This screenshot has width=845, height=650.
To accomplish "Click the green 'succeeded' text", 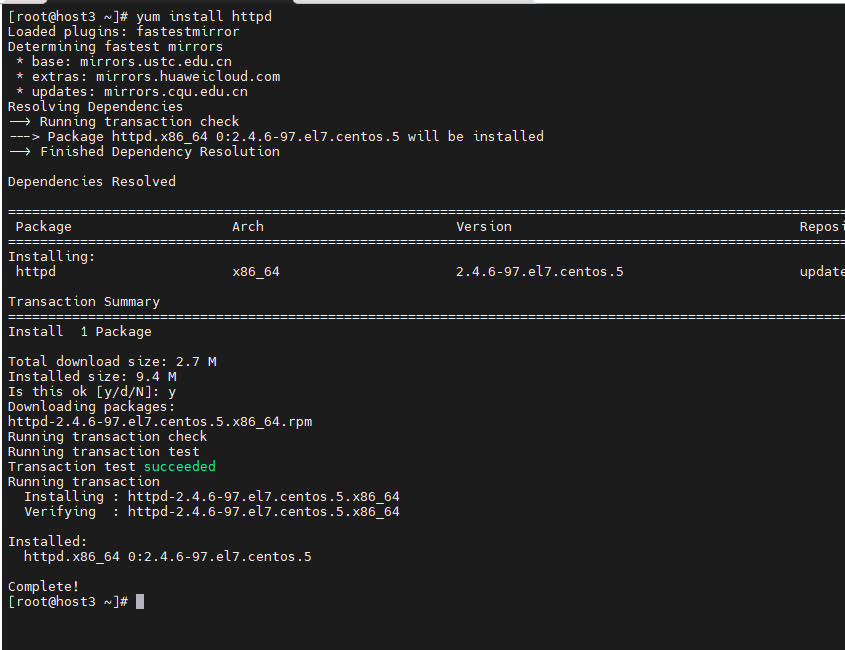I will 180,466.
